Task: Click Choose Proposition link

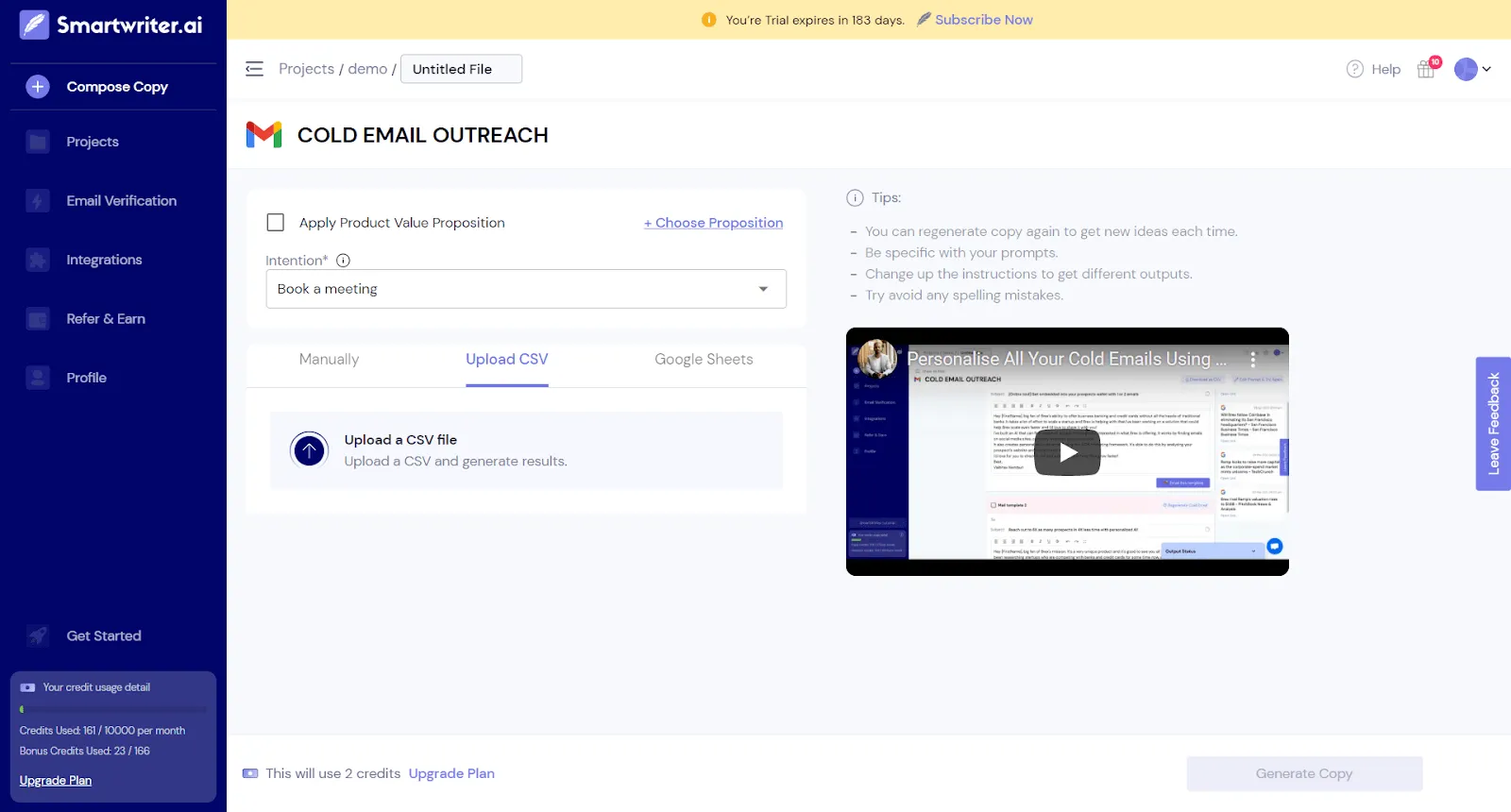Action: (x=713, y=223)
